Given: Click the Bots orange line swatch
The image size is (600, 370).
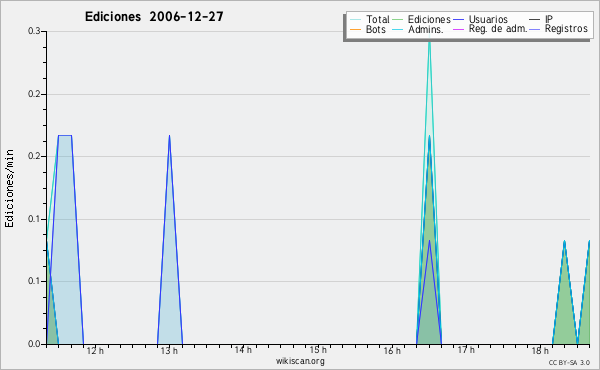Looking at the screenshot, I should click(355, 29).
